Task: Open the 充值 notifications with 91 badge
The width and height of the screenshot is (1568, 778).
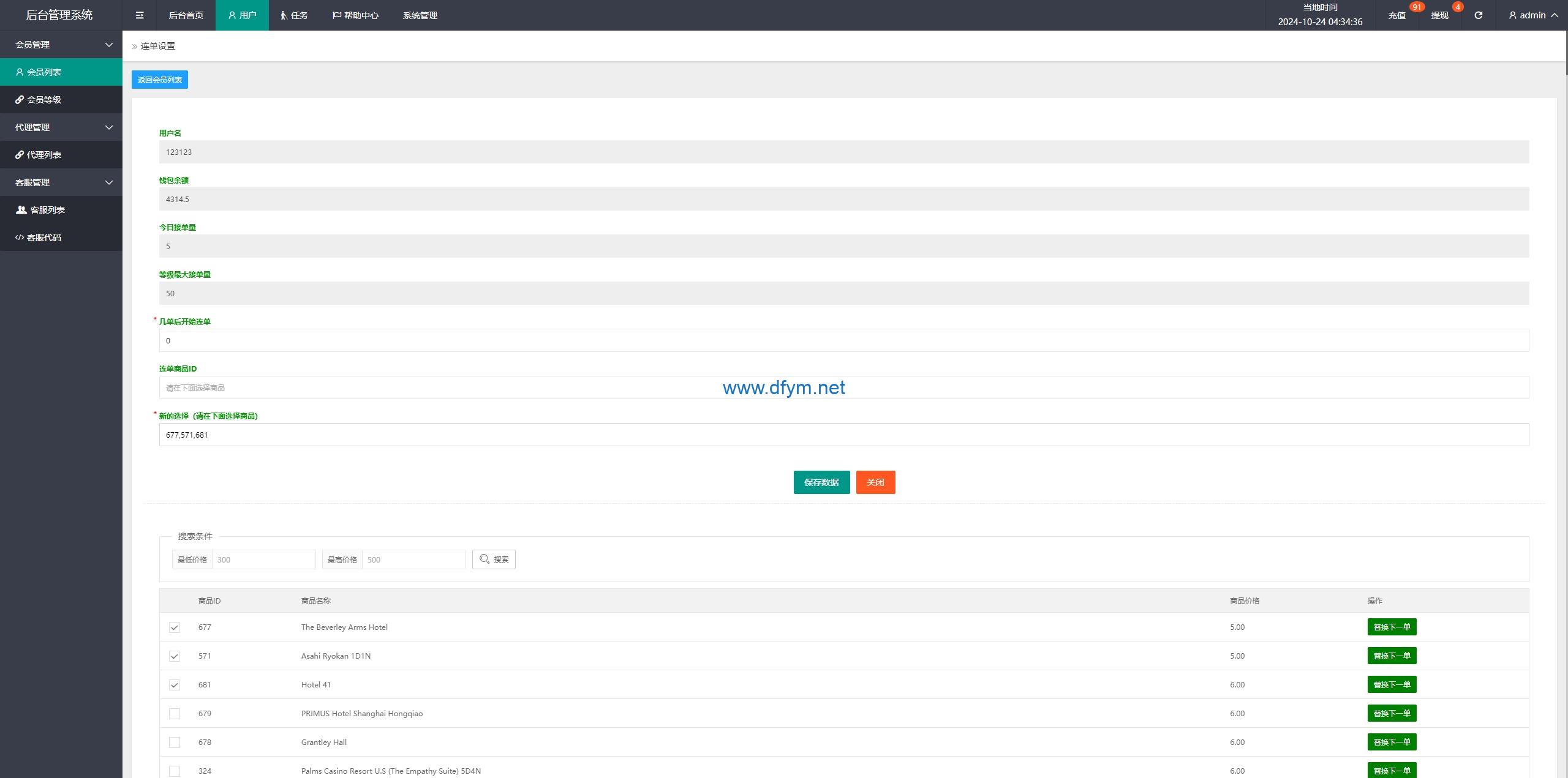Action: click(x=1396, y=15)
